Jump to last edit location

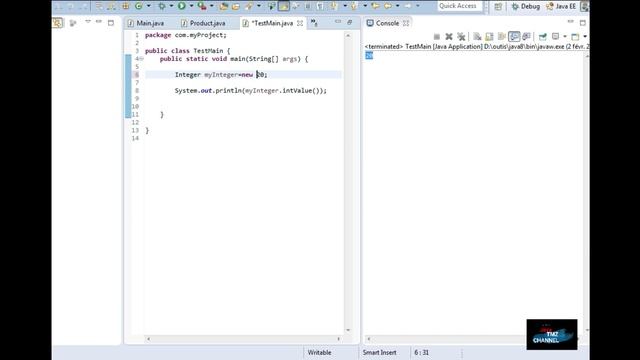tap(375, 6)
